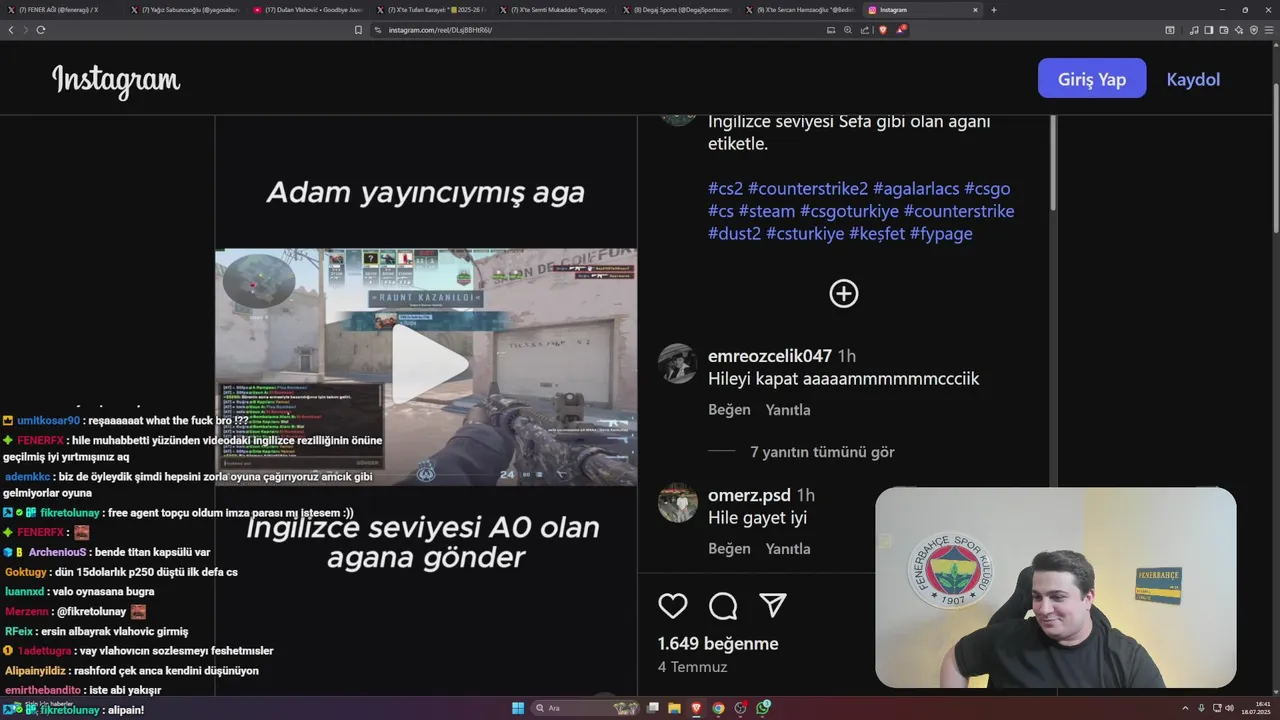Open comments with the speech bubble icon

click(x=723, y=605)
